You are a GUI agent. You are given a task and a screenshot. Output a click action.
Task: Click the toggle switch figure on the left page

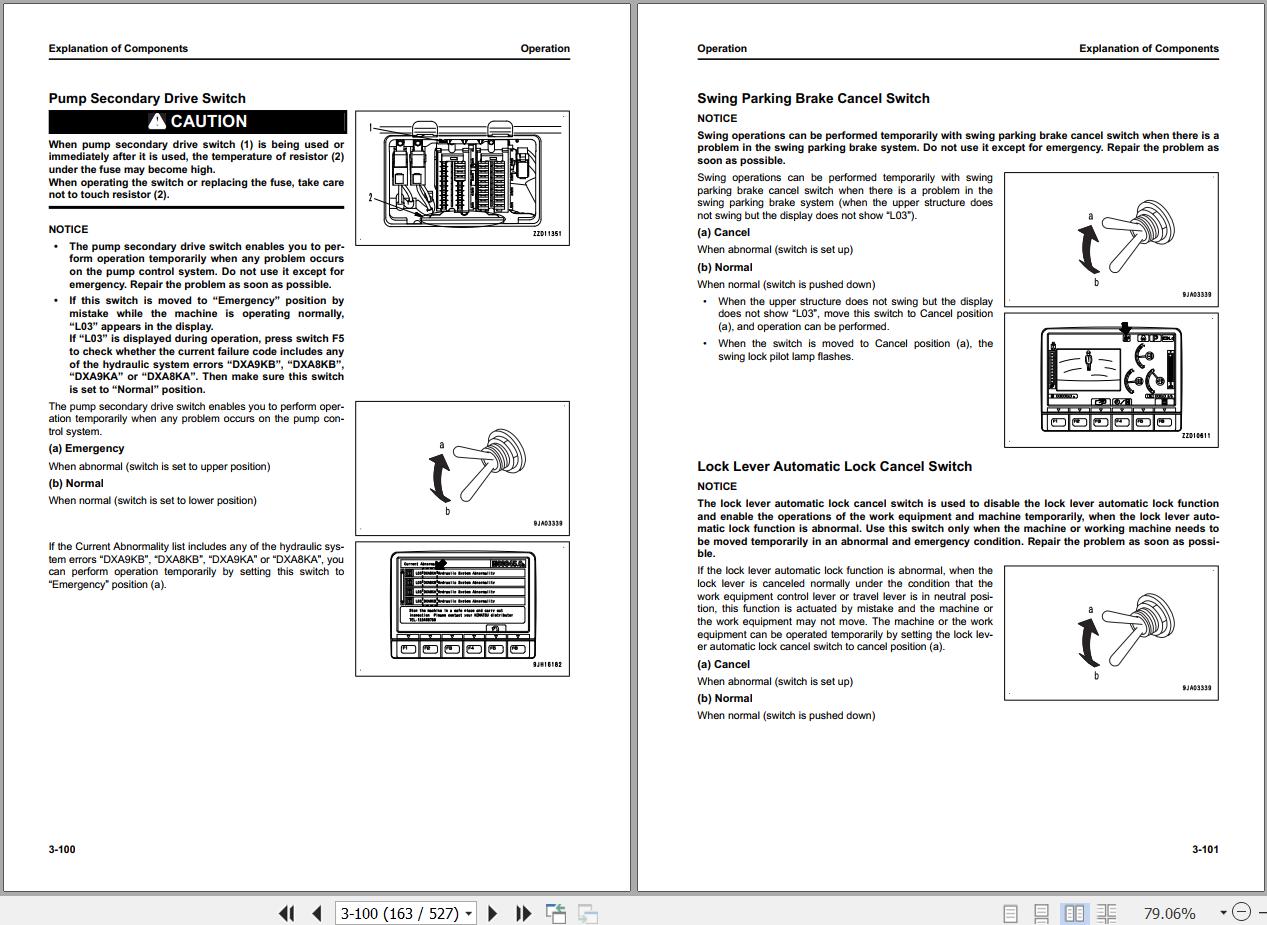[x=462, y=468]
